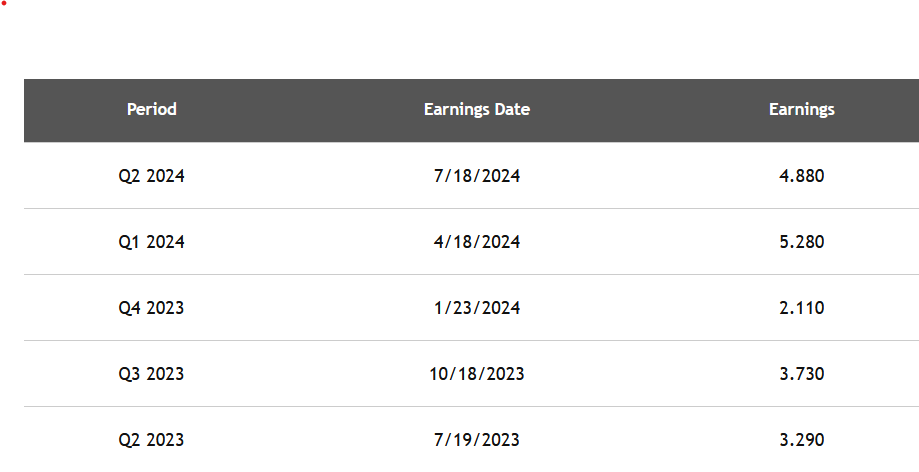
Task: Select the Q2 2023 period cell
Action: (x=152, y=440)
